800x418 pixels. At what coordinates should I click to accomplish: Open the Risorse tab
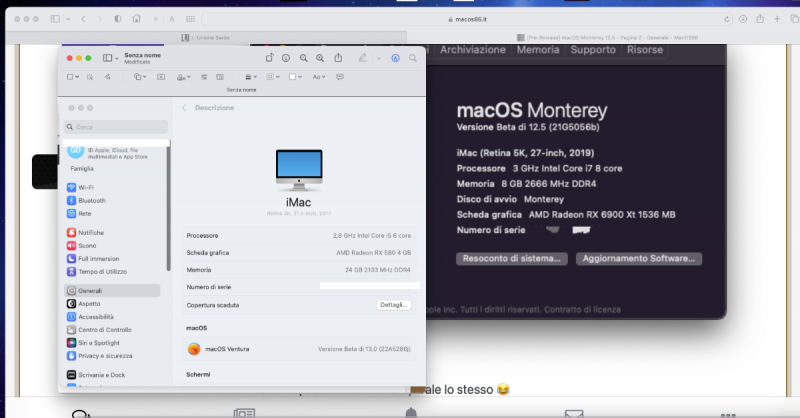point(645,50)
